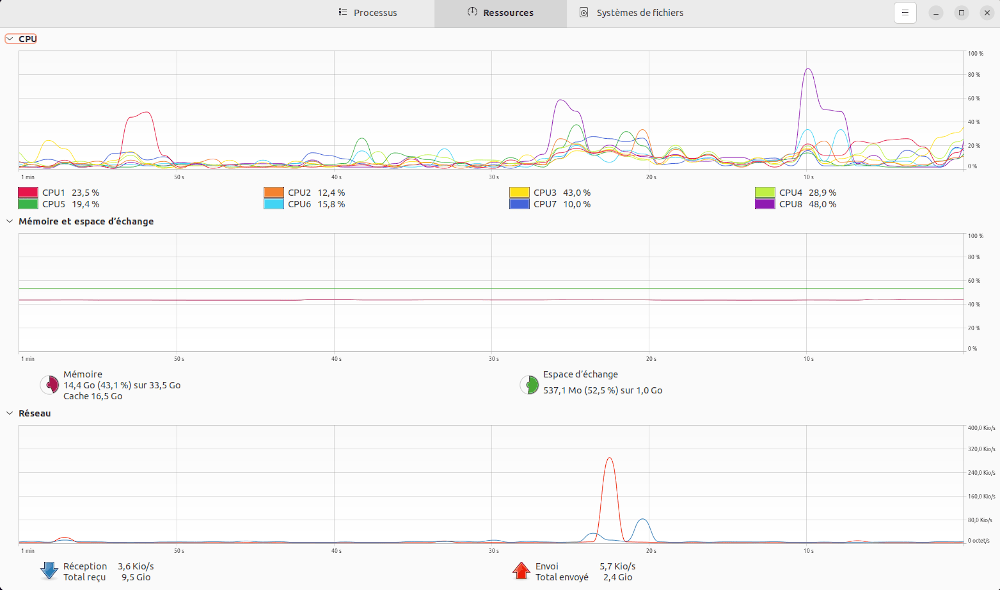The height and width of the screenshot is (590, 1000).
Task: Click the blue Réception download arrow icon
Action: tap(48, 571)
